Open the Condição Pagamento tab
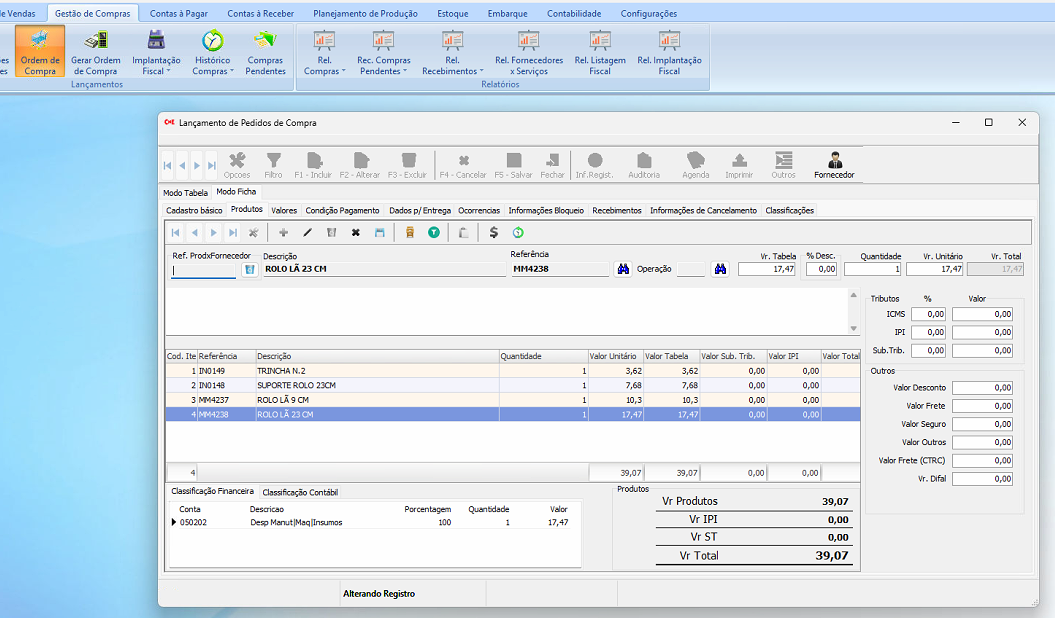Image resolution: width=1055 pixels, height=618 pixels. pos(342,211)
